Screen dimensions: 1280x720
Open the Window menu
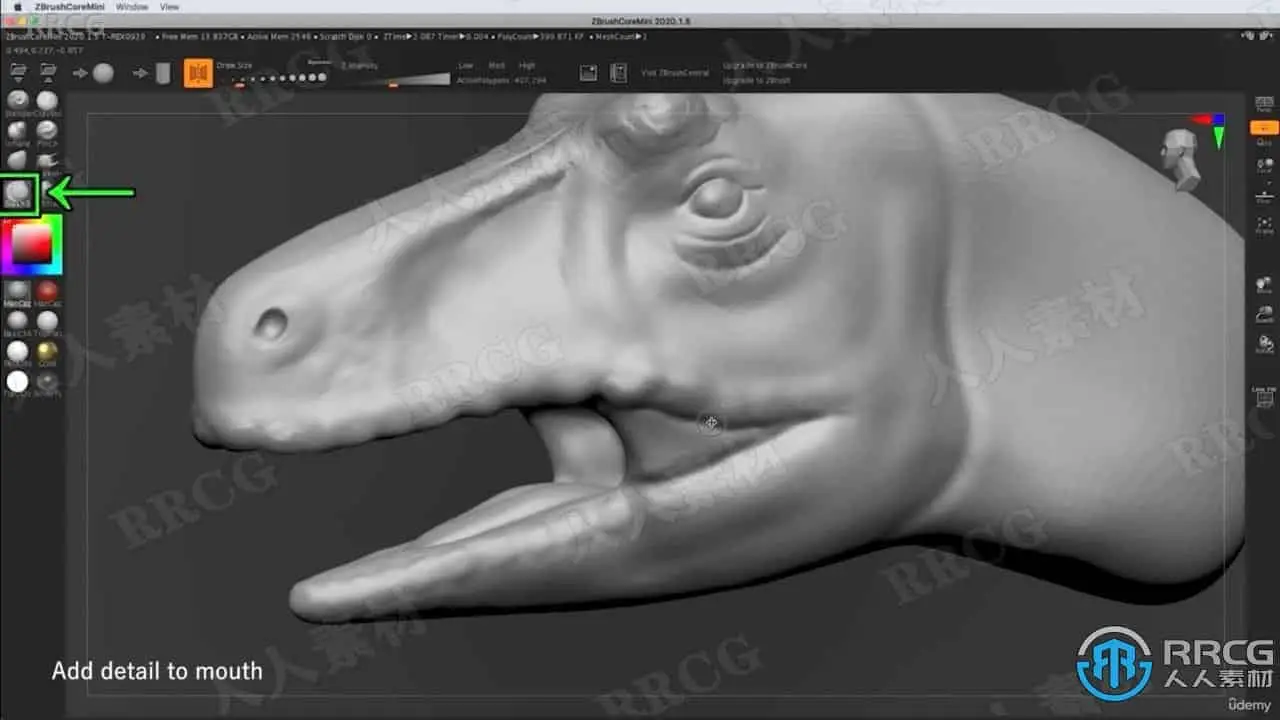131,6
